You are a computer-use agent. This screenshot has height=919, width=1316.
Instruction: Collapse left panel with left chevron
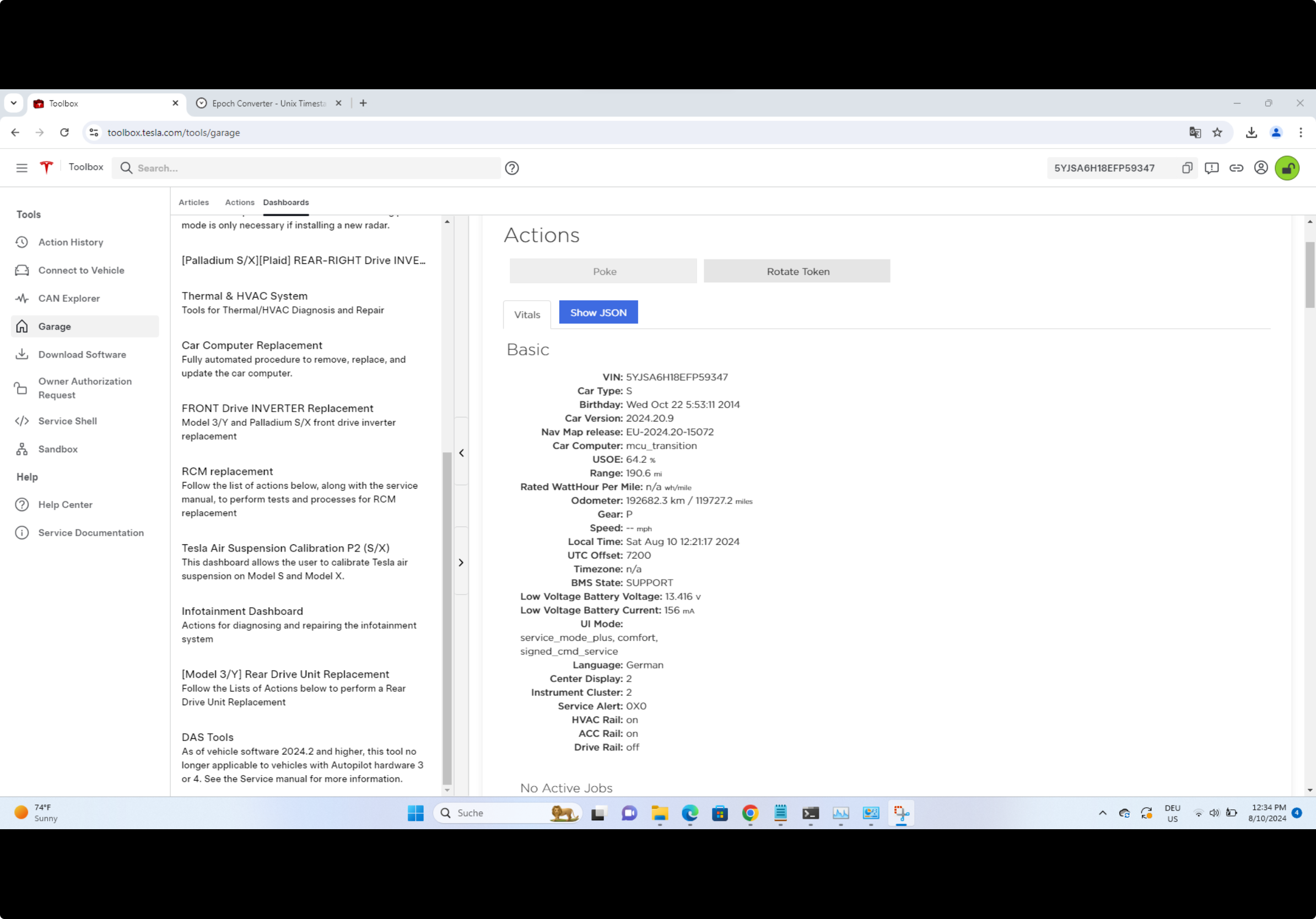[x=461, y=453]
